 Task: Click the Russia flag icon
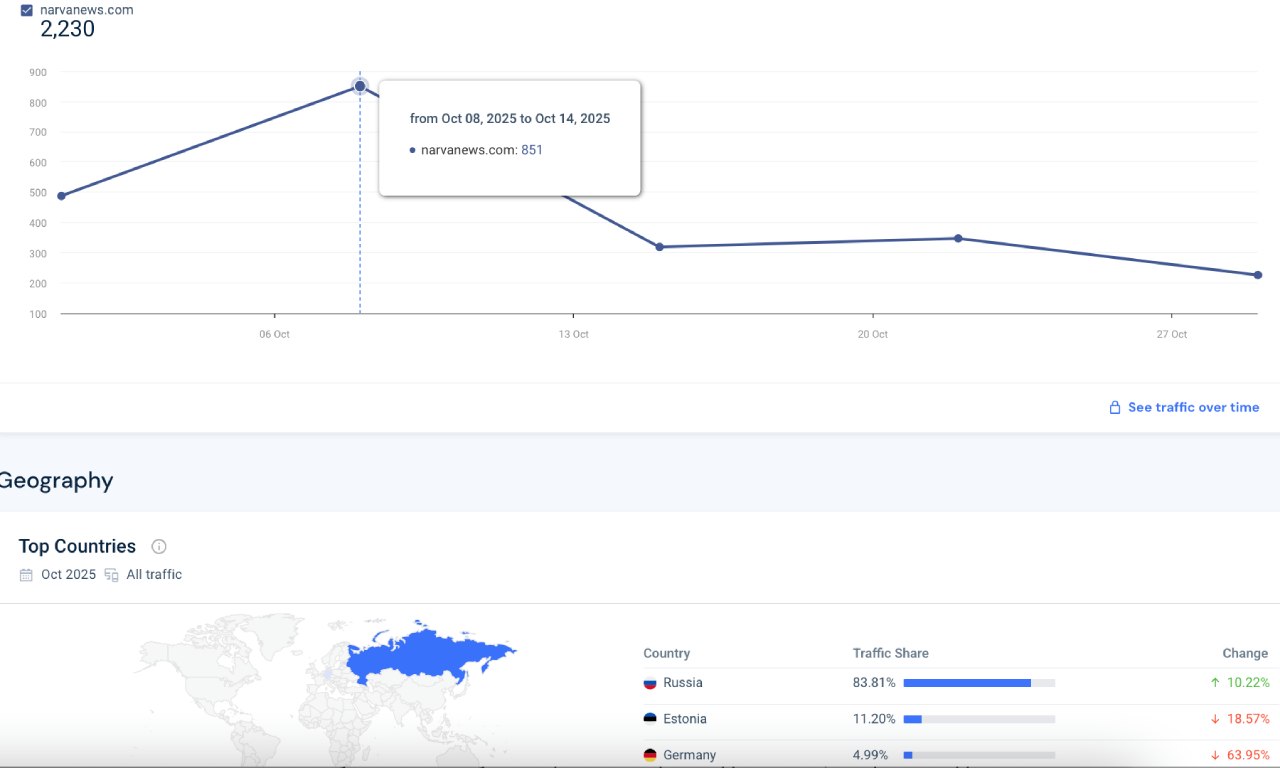click(x=650, y=683)
